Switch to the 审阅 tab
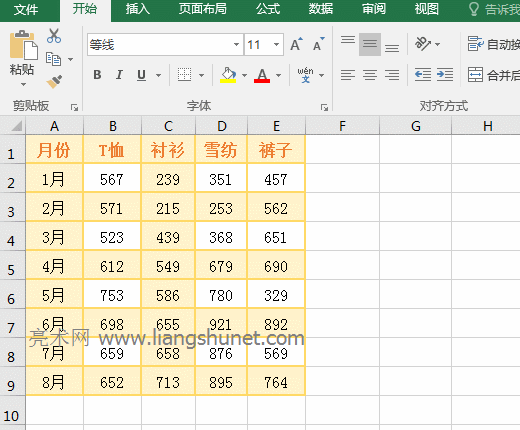Viewport: 520px width, 430px height. coord(374,9)
